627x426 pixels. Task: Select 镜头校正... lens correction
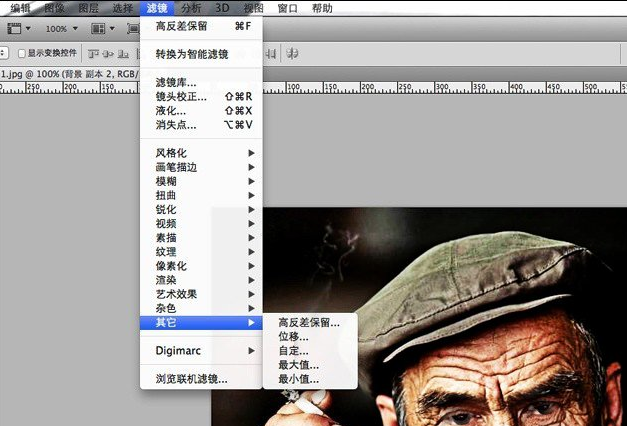[201, 96]
